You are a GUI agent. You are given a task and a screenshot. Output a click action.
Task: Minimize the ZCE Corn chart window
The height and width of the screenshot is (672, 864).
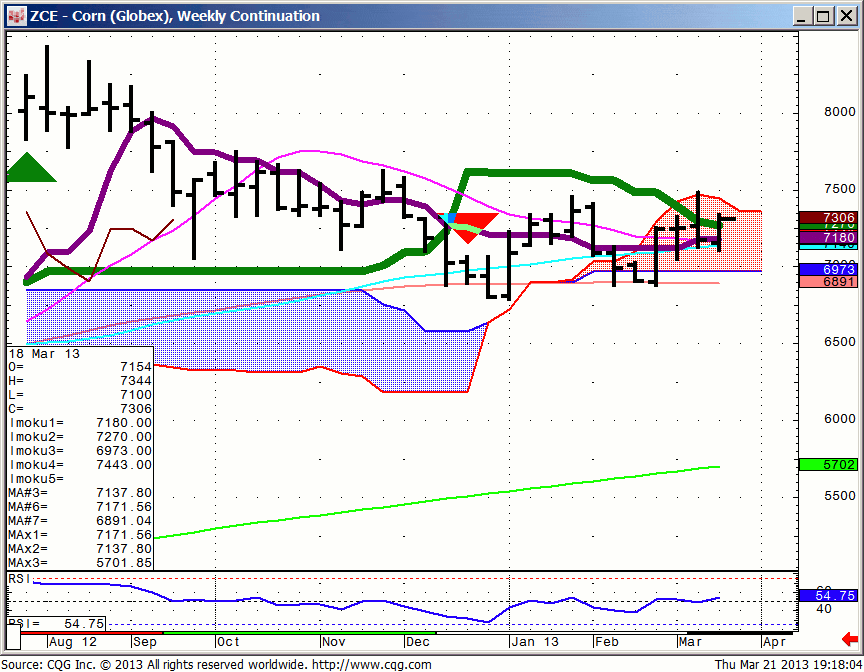click(x=802, y=16)
